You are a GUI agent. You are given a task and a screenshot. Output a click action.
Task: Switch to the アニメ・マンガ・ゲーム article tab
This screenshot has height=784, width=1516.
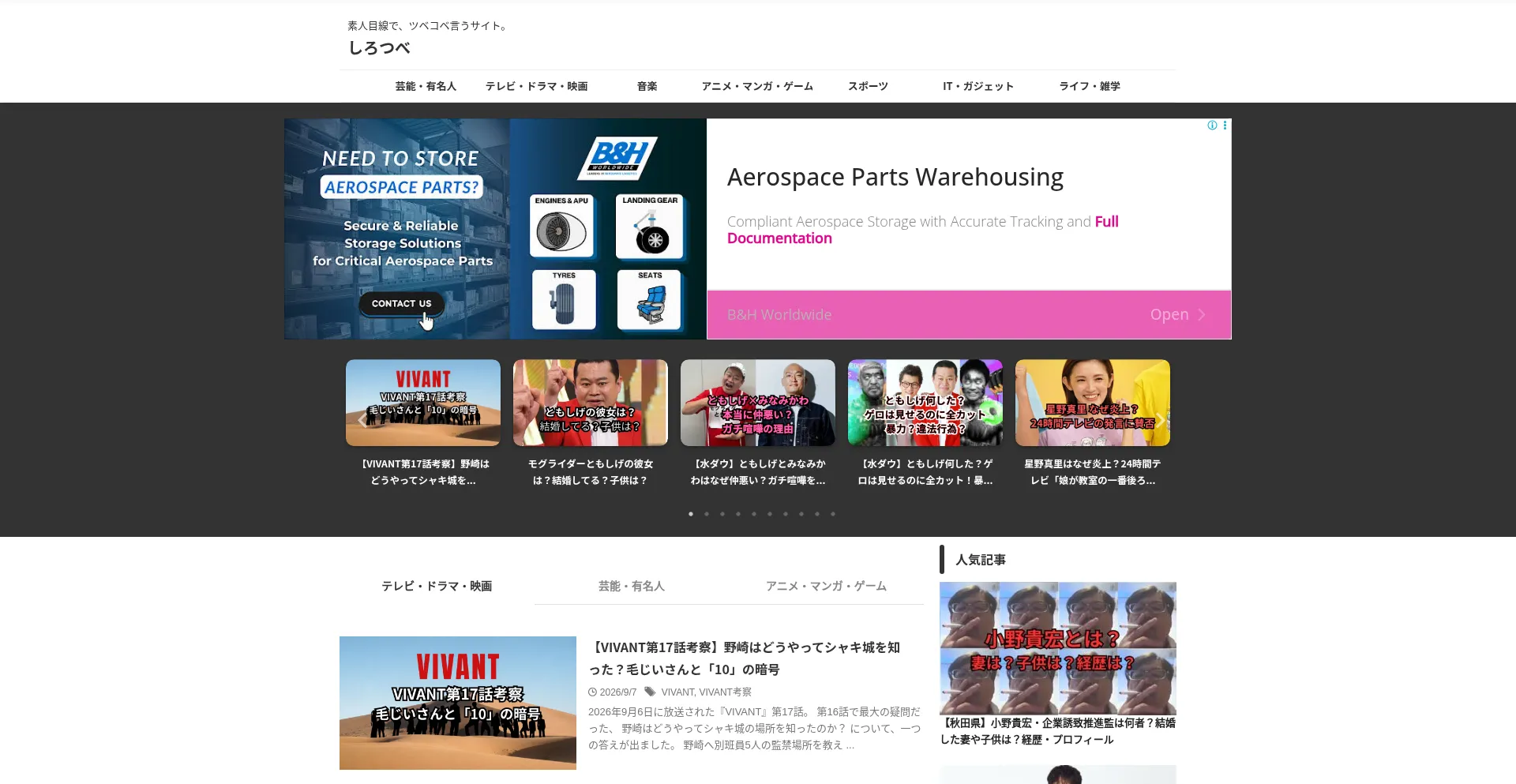[x=826, y=586]
